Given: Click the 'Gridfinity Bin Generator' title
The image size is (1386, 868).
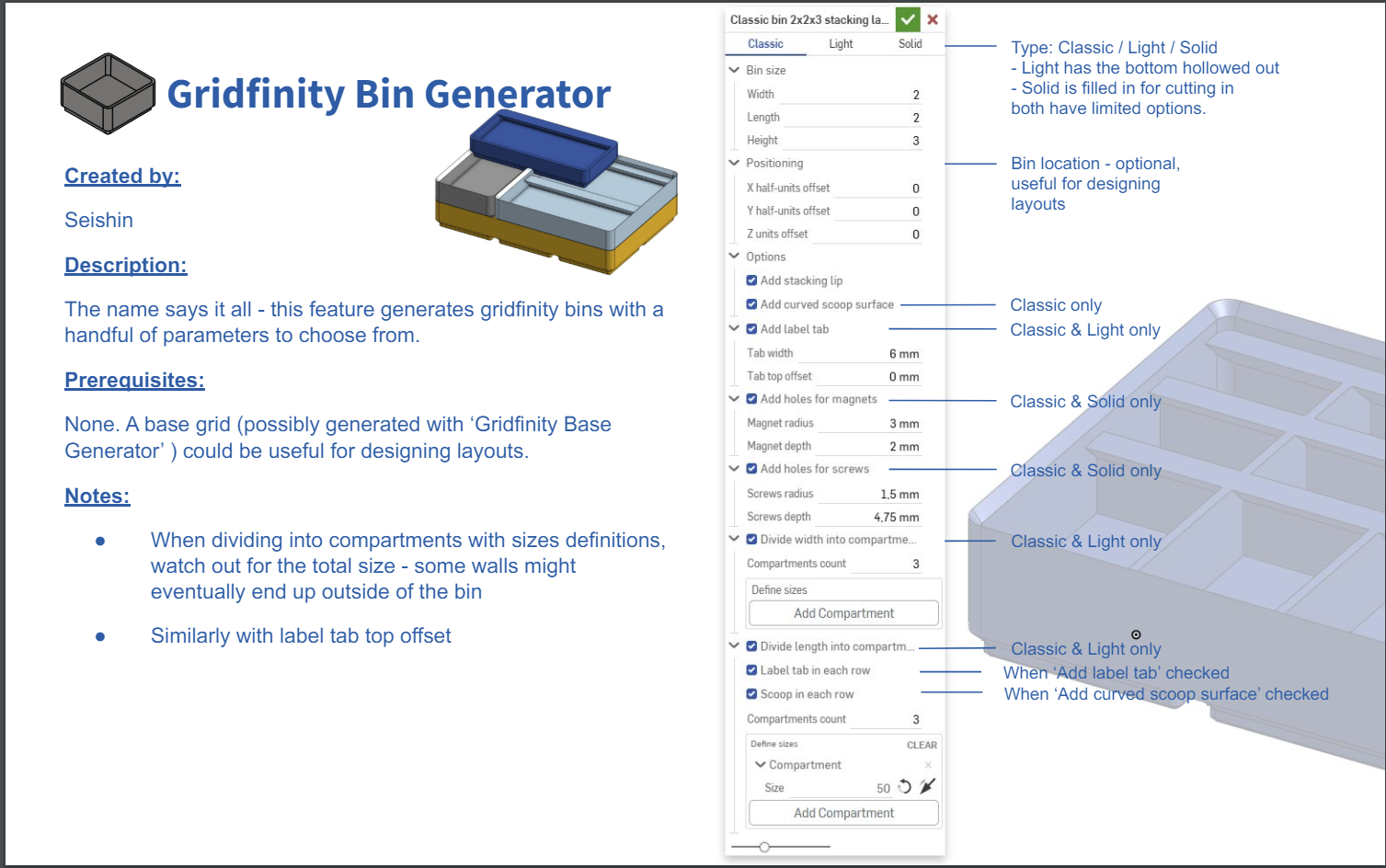Looking at the screenshot, I should (x=389, y=94).
